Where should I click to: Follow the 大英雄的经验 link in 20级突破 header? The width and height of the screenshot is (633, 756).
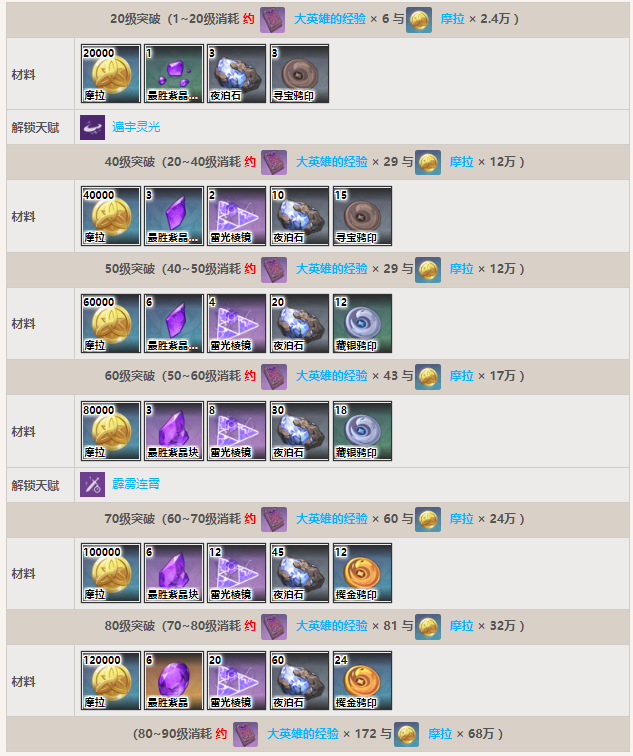click(x=330, y=19)
